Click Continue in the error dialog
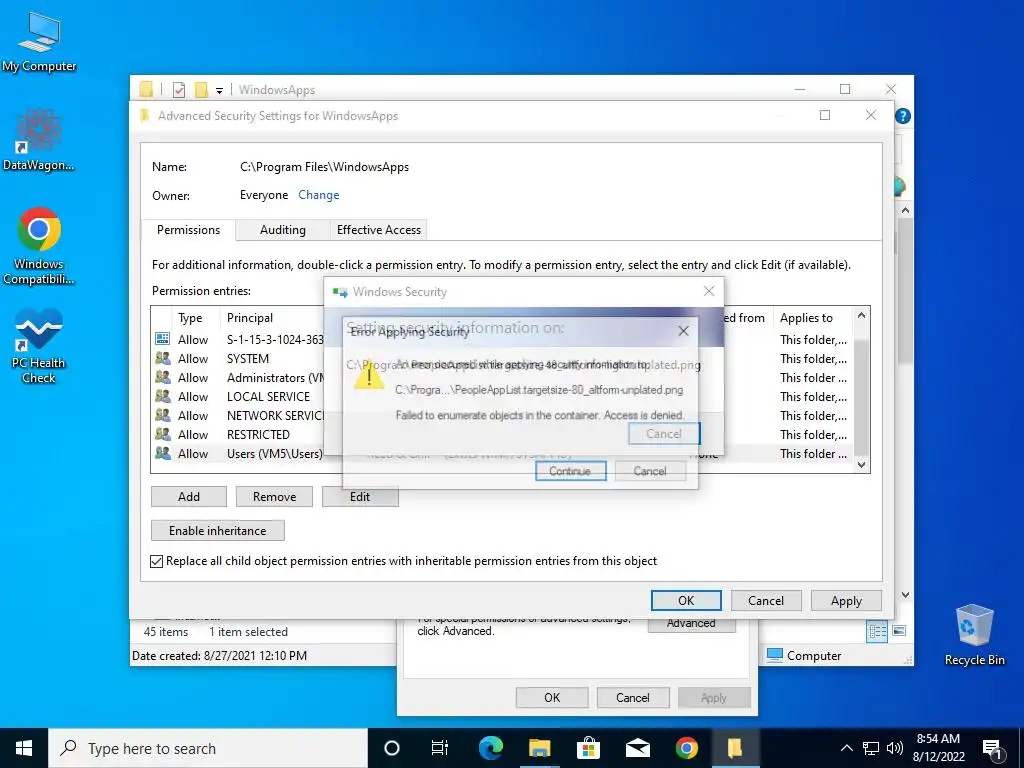The width and height of the screenshot is (1024, 768). click(x=570, y=471)
